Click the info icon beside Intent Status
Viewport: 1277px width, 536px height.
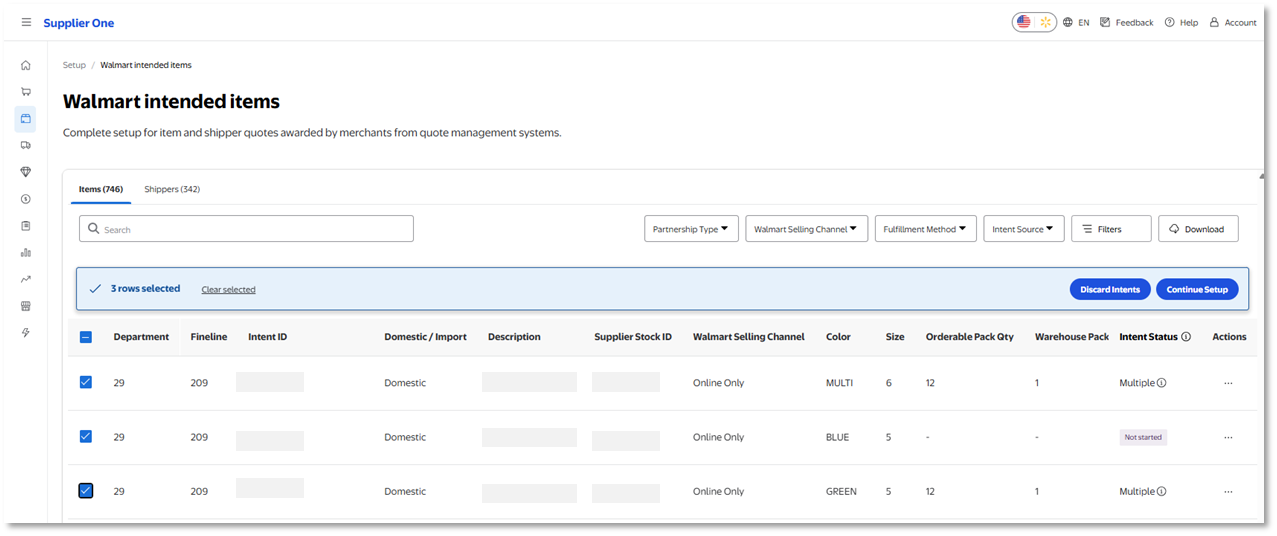pos(1186,337)
